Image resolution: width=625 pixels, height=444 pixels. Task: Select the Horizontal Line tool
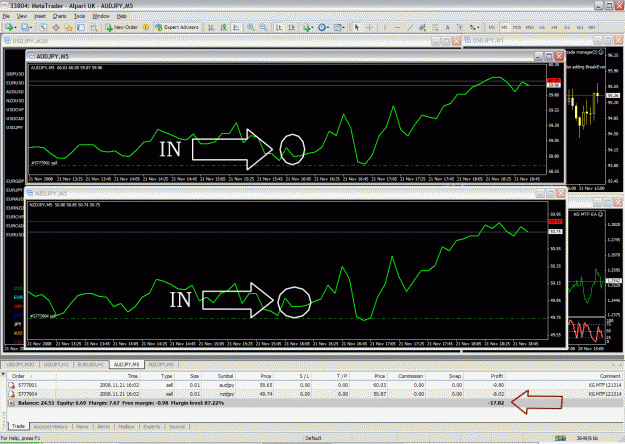click(397, 27)
